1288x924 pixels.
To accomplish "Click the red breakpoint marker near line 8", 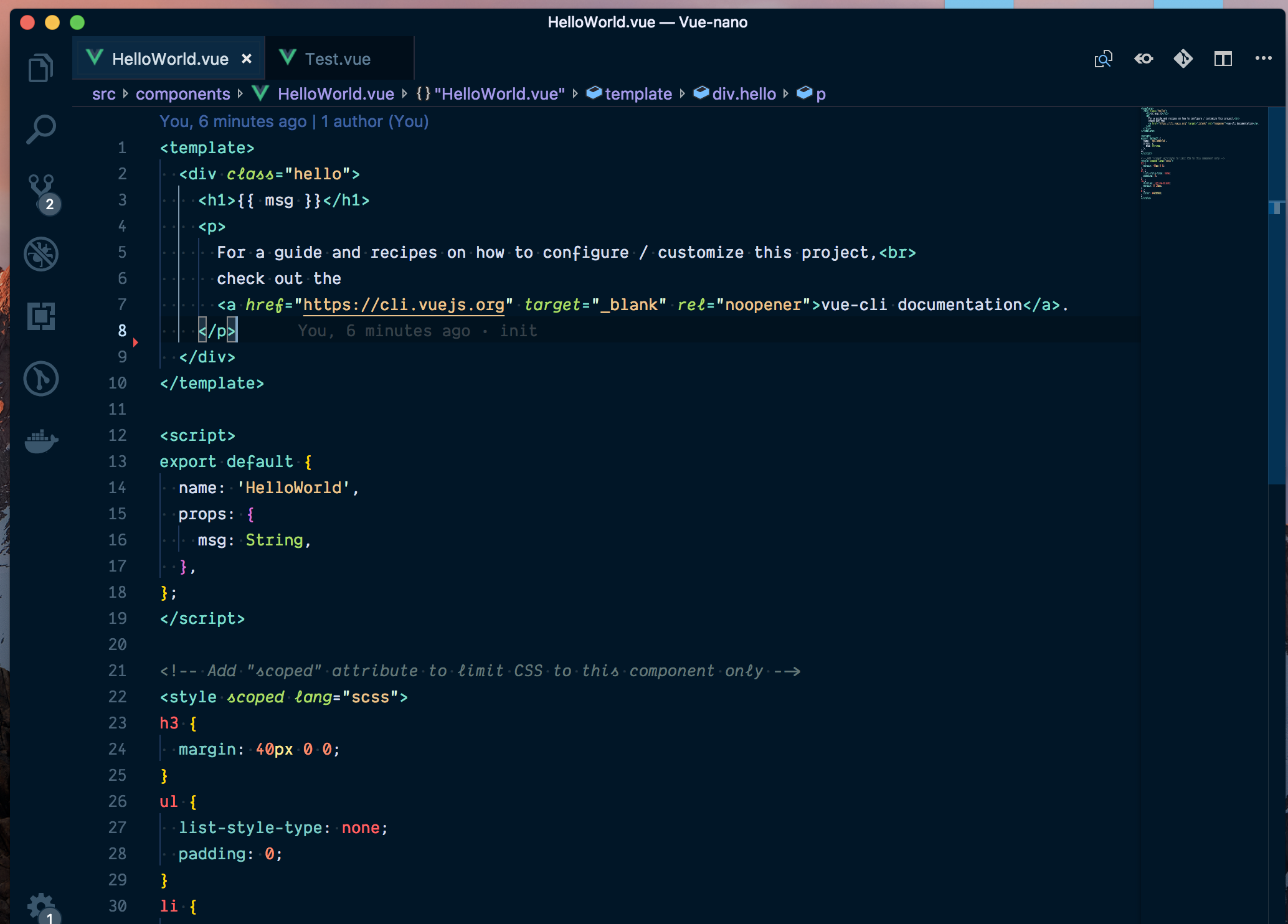I will pos(135,342).
